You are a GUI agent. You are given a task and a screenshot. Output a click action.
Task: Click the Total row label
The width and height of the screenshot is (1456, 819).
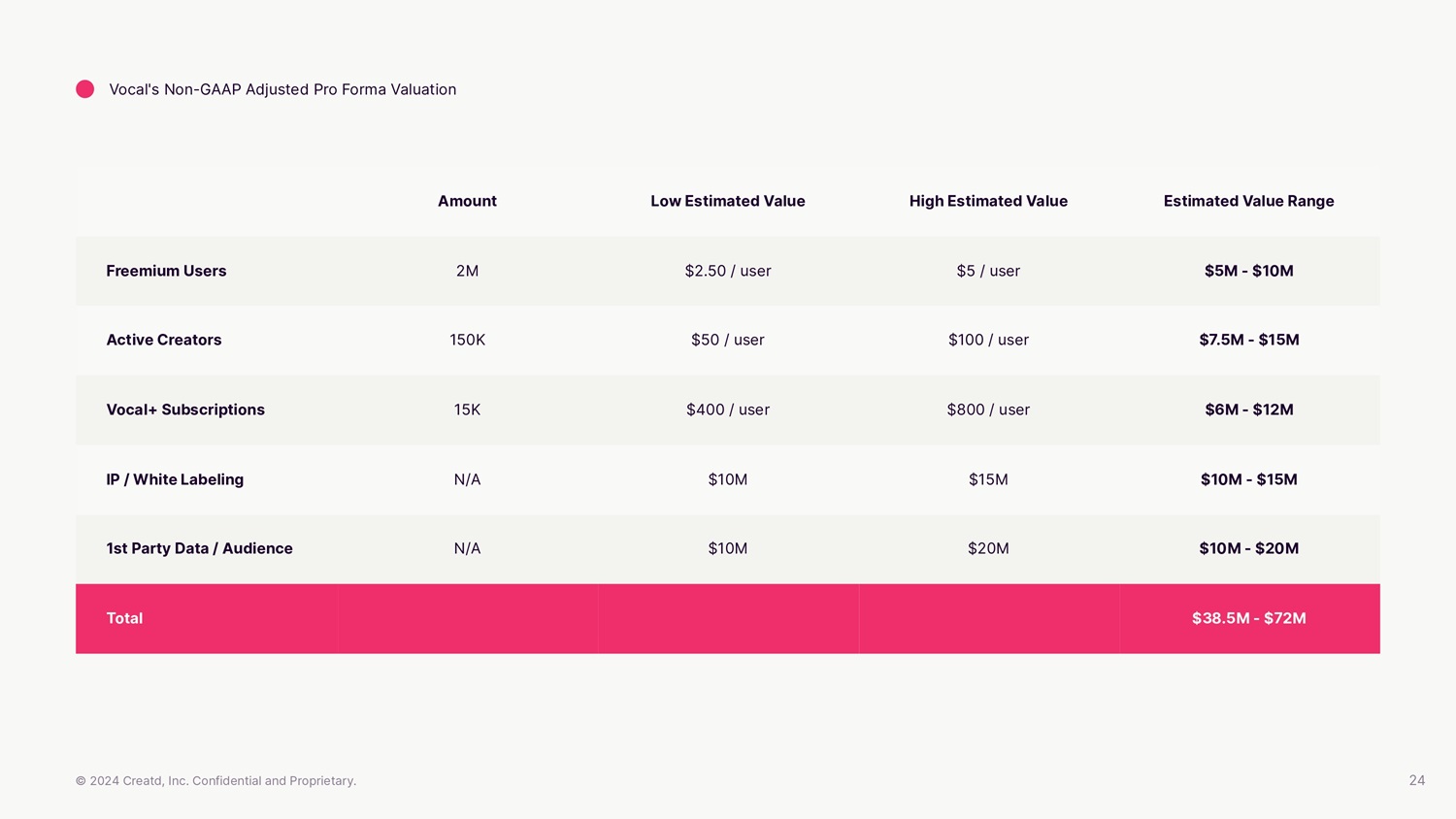[x=124, y=618]
